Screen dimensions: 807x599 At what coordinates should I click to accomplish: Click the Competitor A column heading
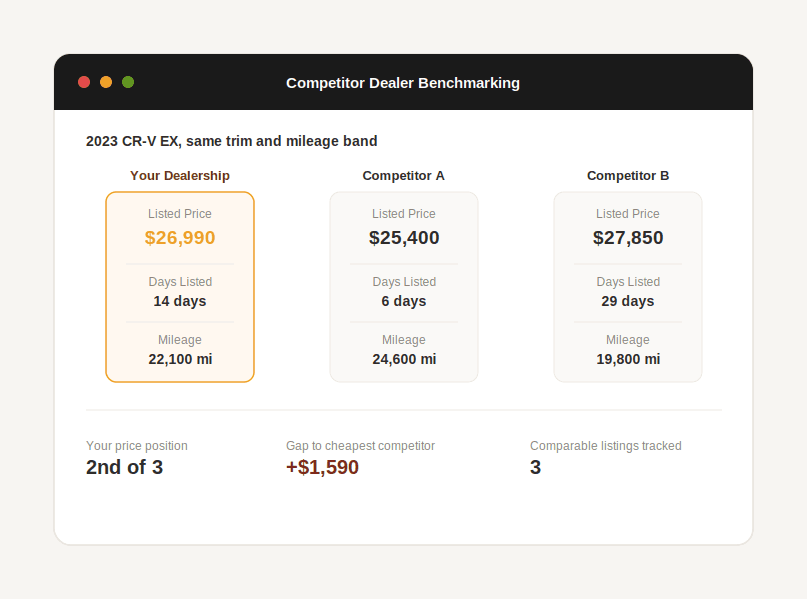click(404, 175)
